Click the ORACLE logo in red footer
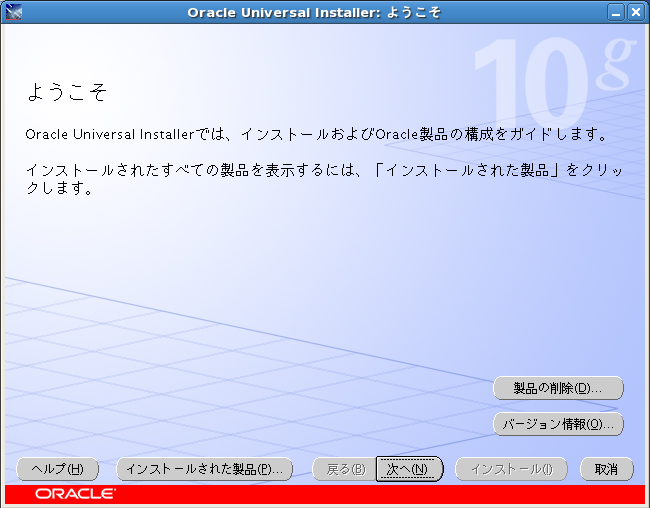 (x=75, y=493)
